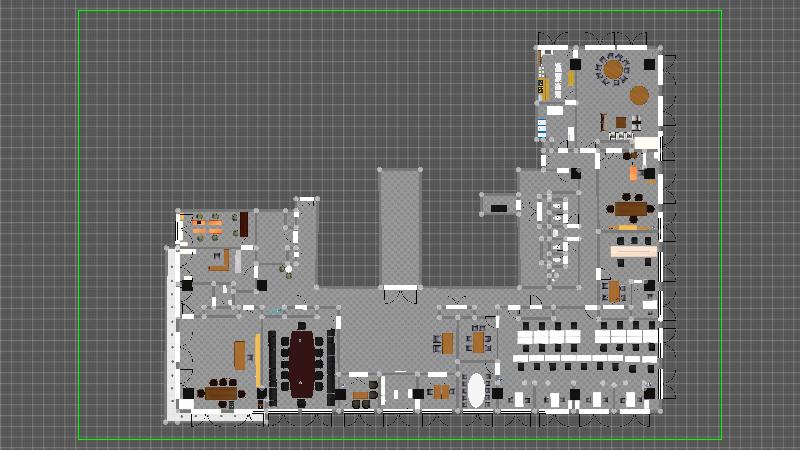Click brown meeting table with black chairs, right wing

click(631, 209)
